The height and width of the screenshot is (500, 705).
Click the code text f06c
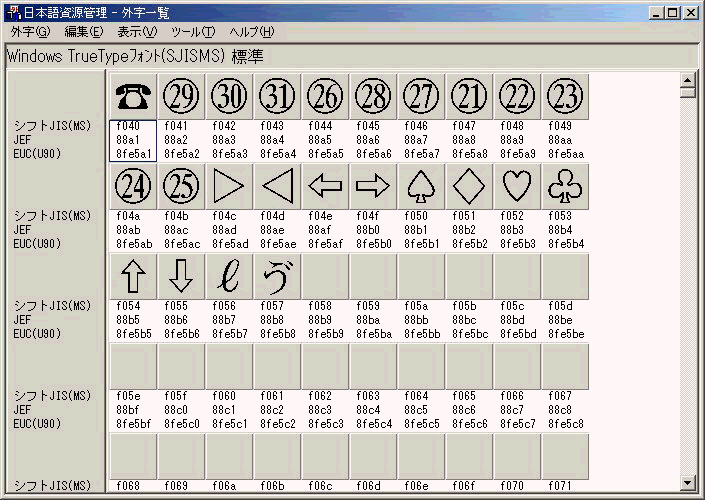pos(320,486)
